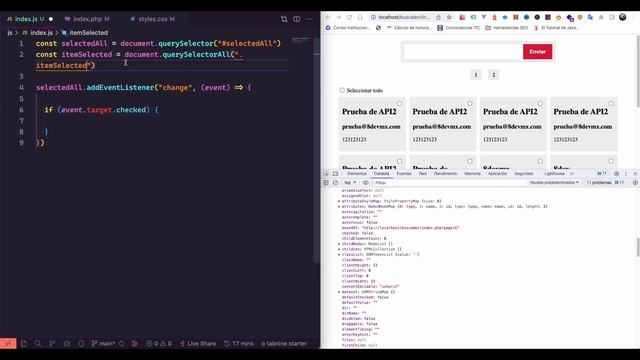Click the console Filtrar input
Viewport: 640px width, 360px height.
[x=449, y=183]
